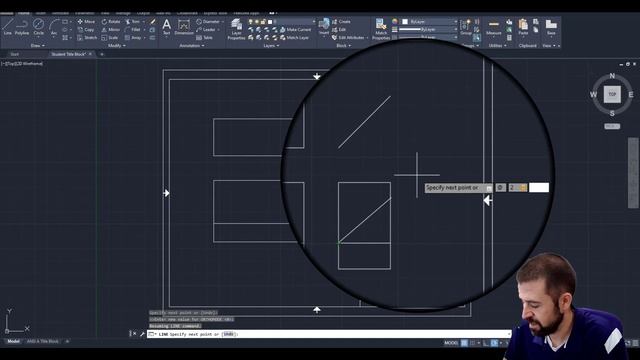Select the Circle tool
The image size is (640, 360).
pos(38,27)
